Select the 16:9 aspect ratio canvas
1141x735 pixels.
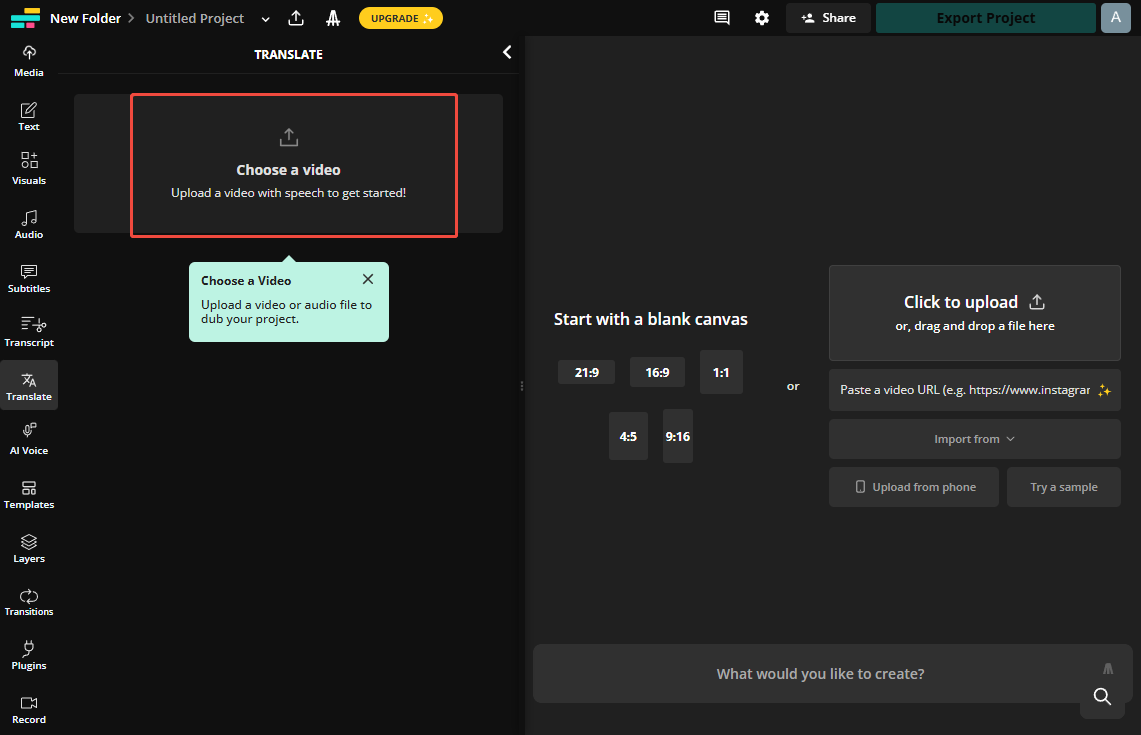[x=657, y=372]
